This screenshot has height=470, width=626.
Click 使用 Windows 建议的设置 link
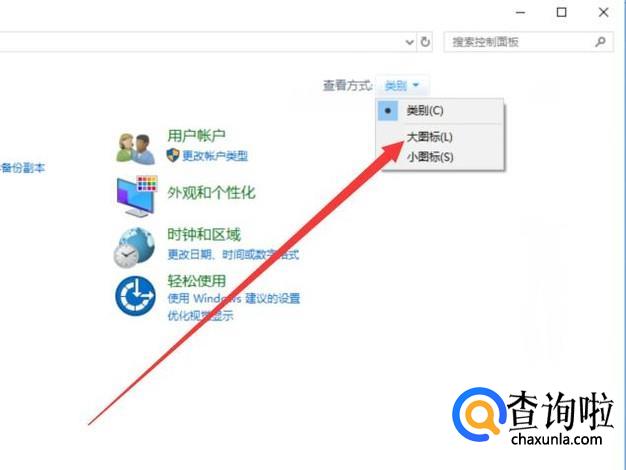(x=234, y=298)
